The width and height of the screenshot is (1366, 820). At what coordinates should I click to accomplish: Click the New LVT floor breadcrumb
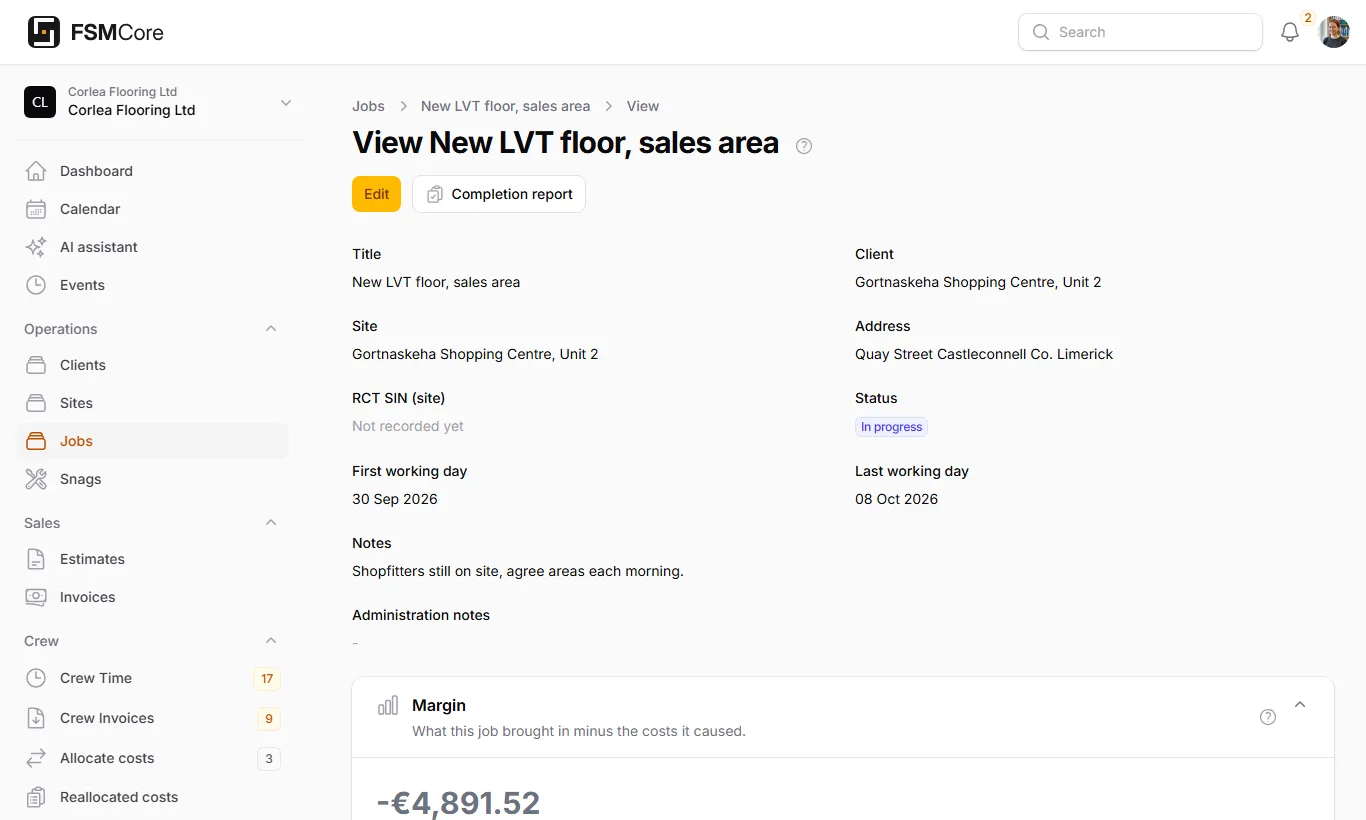tap(505, 106)
